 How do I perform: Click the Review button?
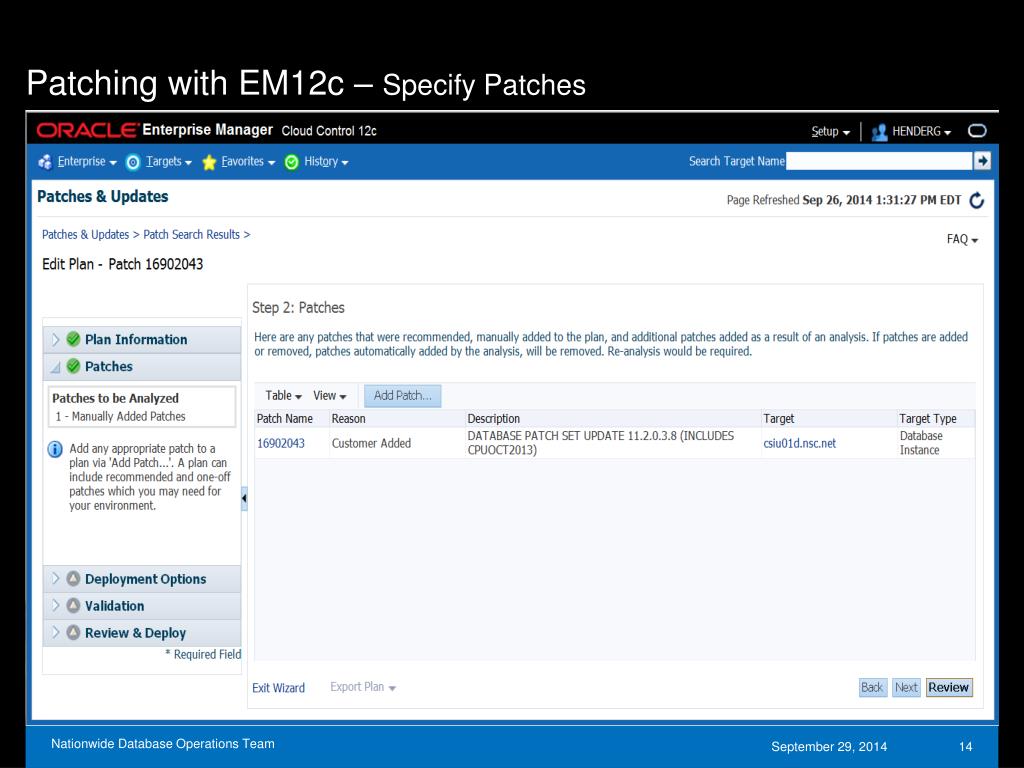(949, 687)
